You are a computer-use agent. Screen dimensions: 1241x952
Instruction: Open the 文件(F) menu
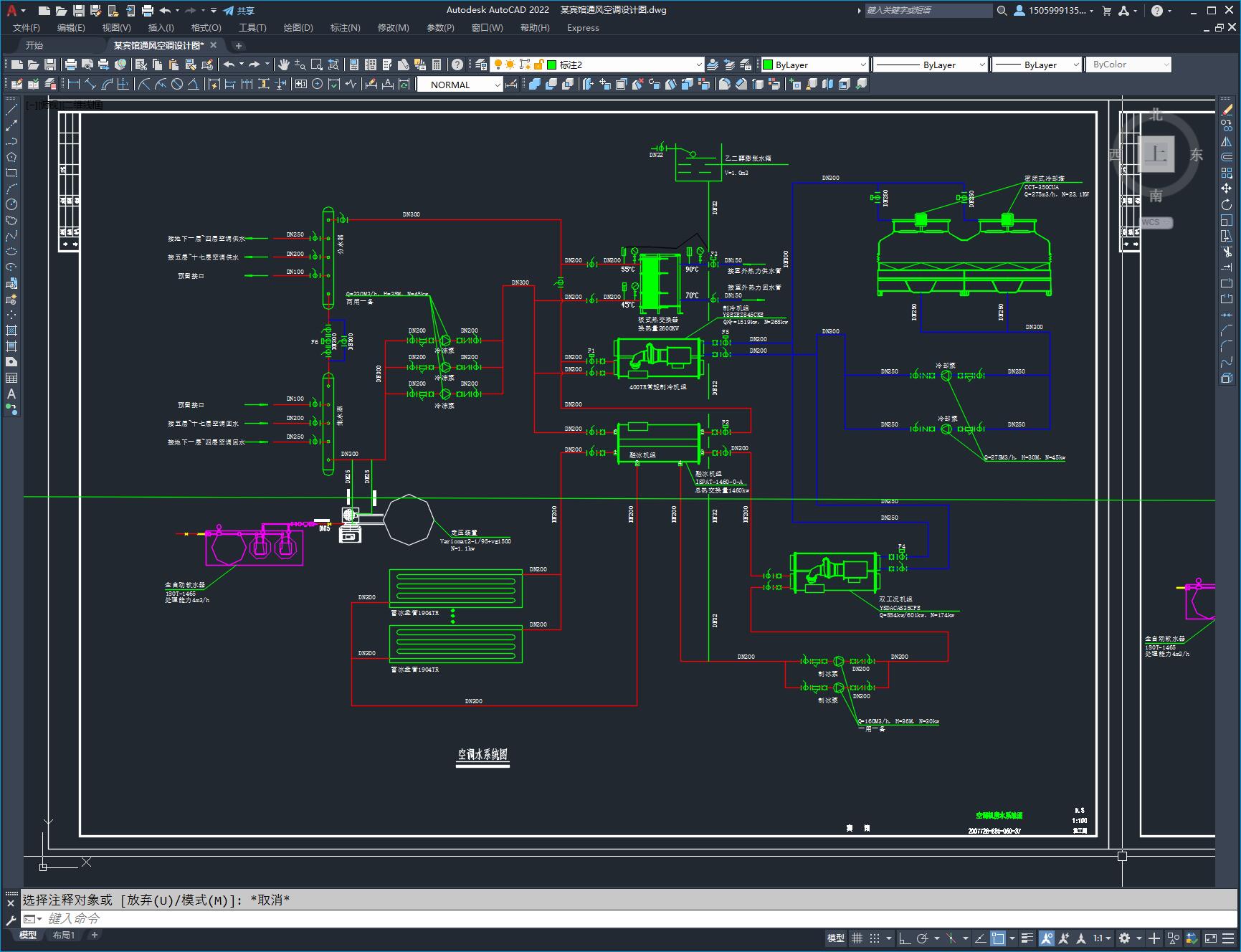pos(27,28)
